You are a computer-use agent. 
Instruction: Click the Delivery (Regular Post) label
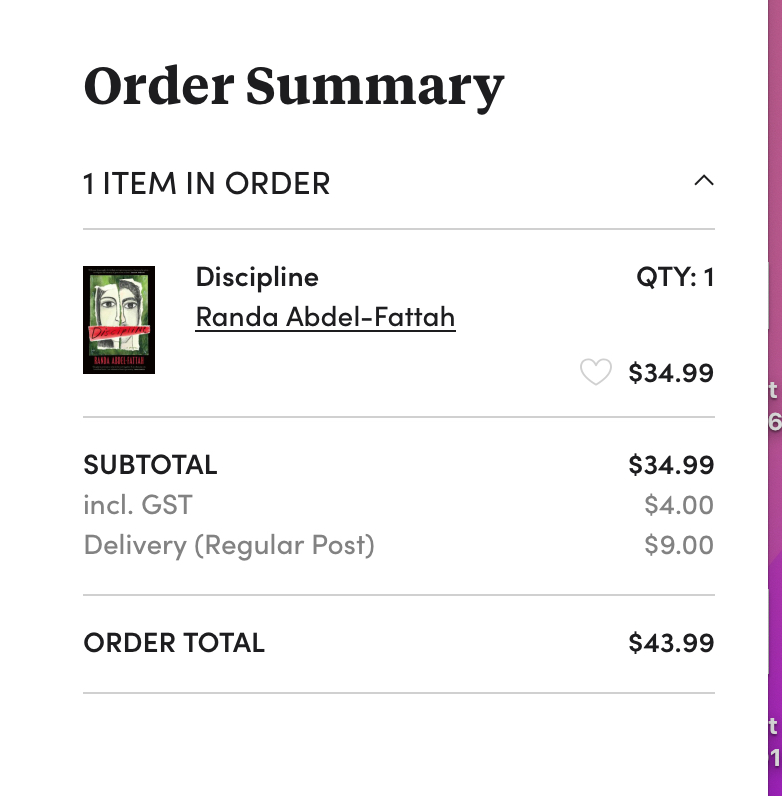pos(229,545)
